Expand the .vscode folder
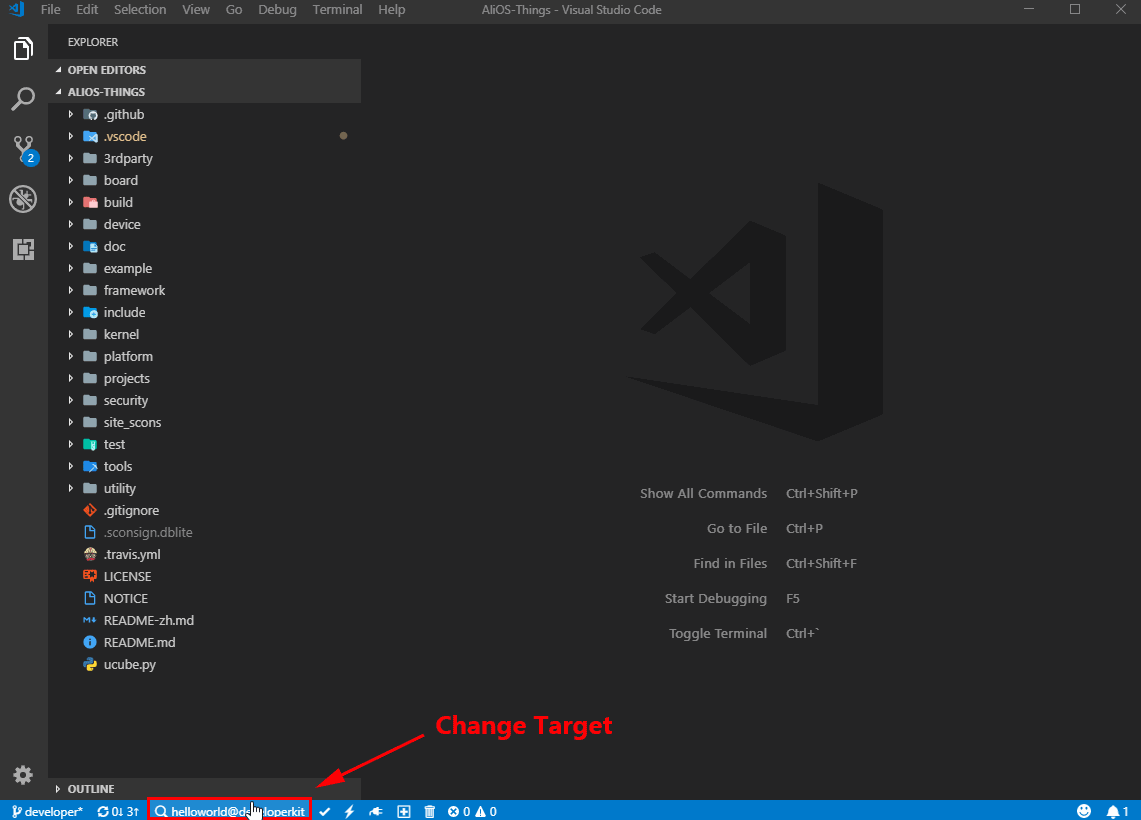The width and height of the screenshot is (1141, 820). click(x=204, y=136)
